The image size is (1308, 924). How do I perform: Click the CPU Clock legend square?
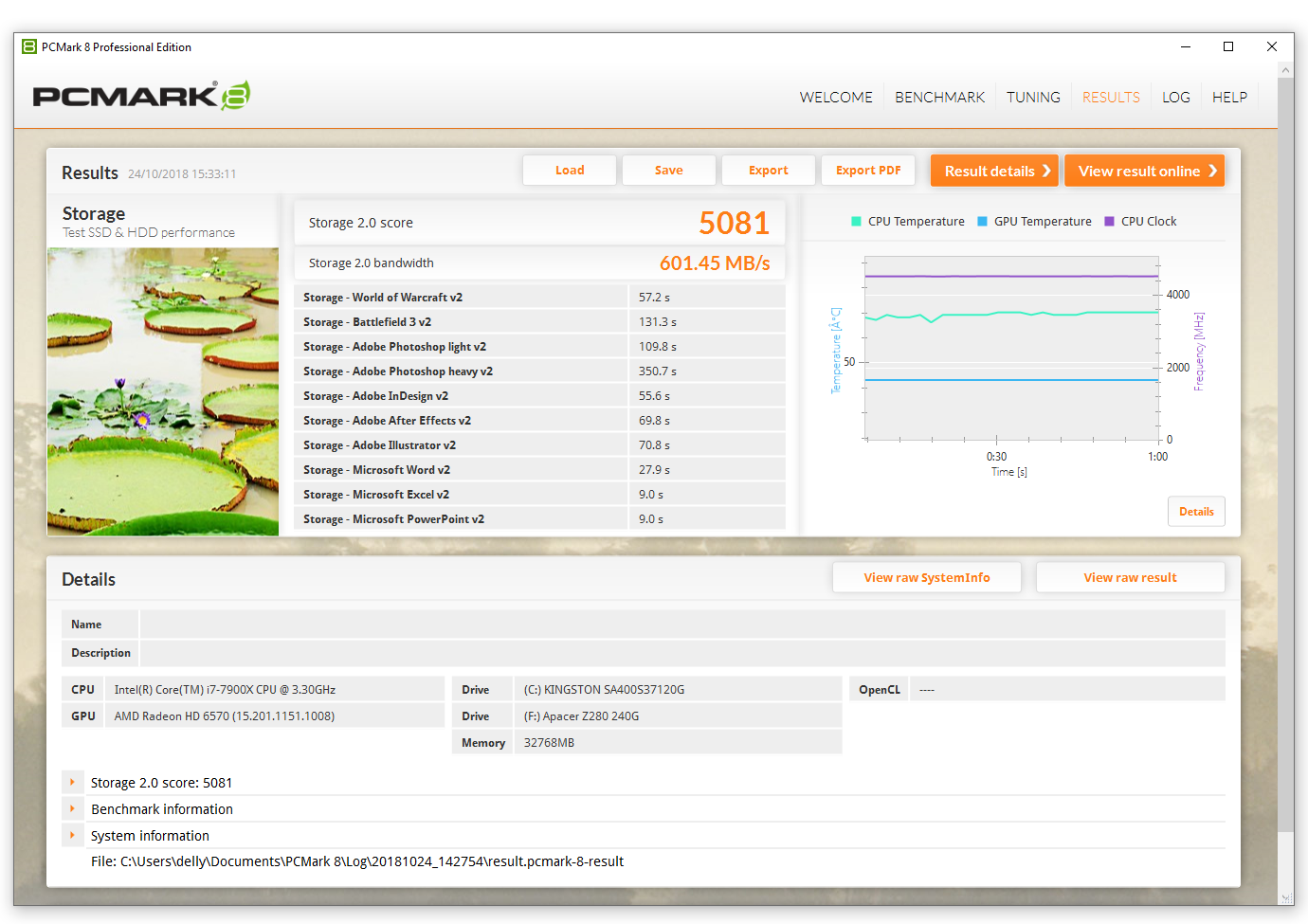point(1110,222)
